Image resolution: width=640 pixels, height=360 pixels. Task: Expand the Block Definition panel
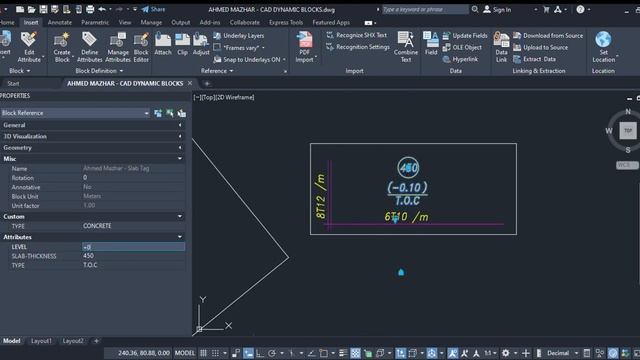pyautogui.click(x=99, y=71)
